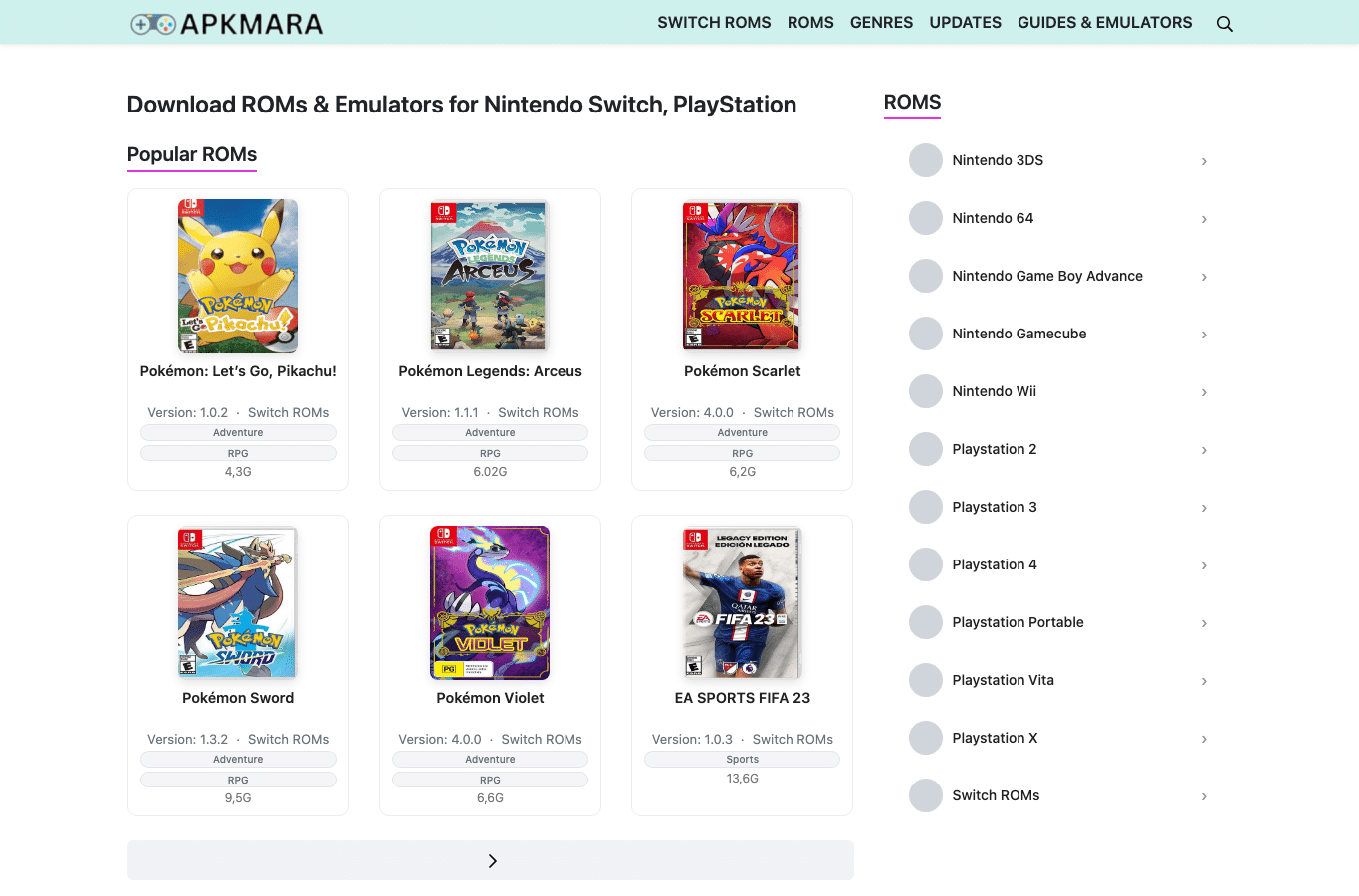This screenshot has height=896, width=1359.
Task: Click the Playstation Vita round icon
Action: [x=926, y=680]
